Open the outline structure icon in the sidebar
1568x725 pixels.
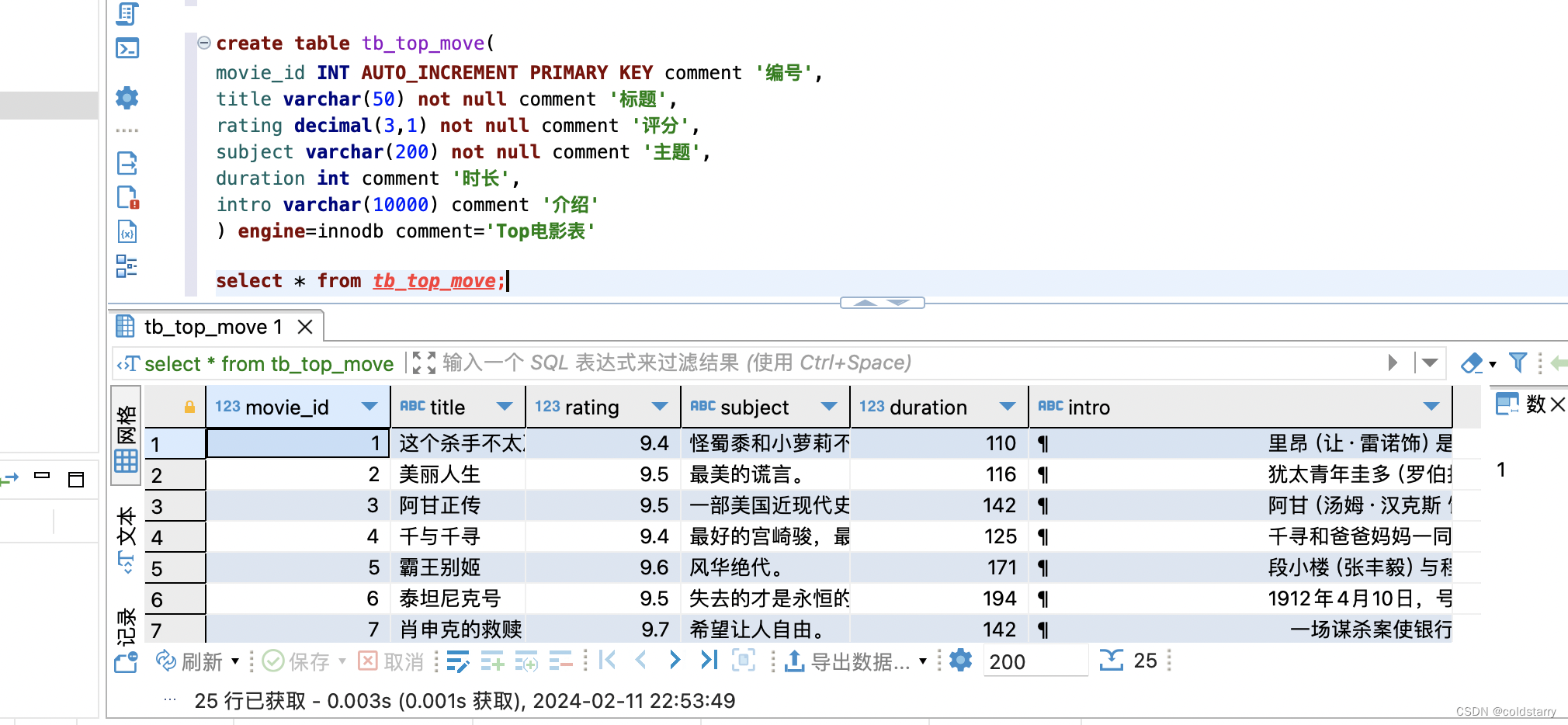127,266
